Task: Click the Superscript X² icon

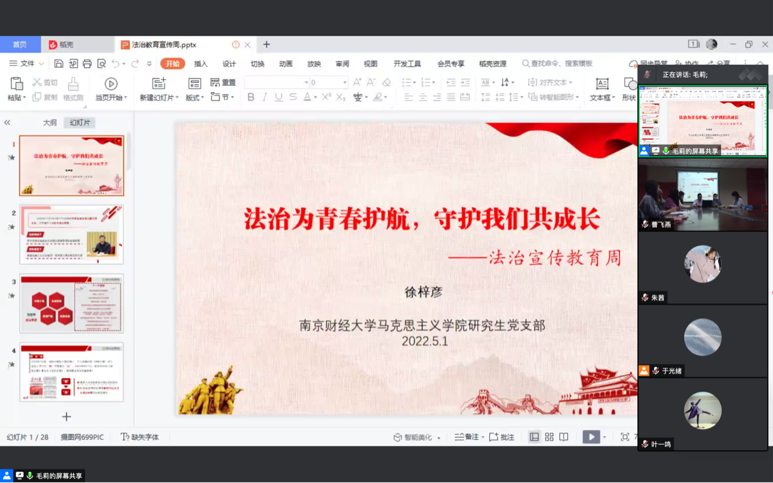Action: click(326, 97)
